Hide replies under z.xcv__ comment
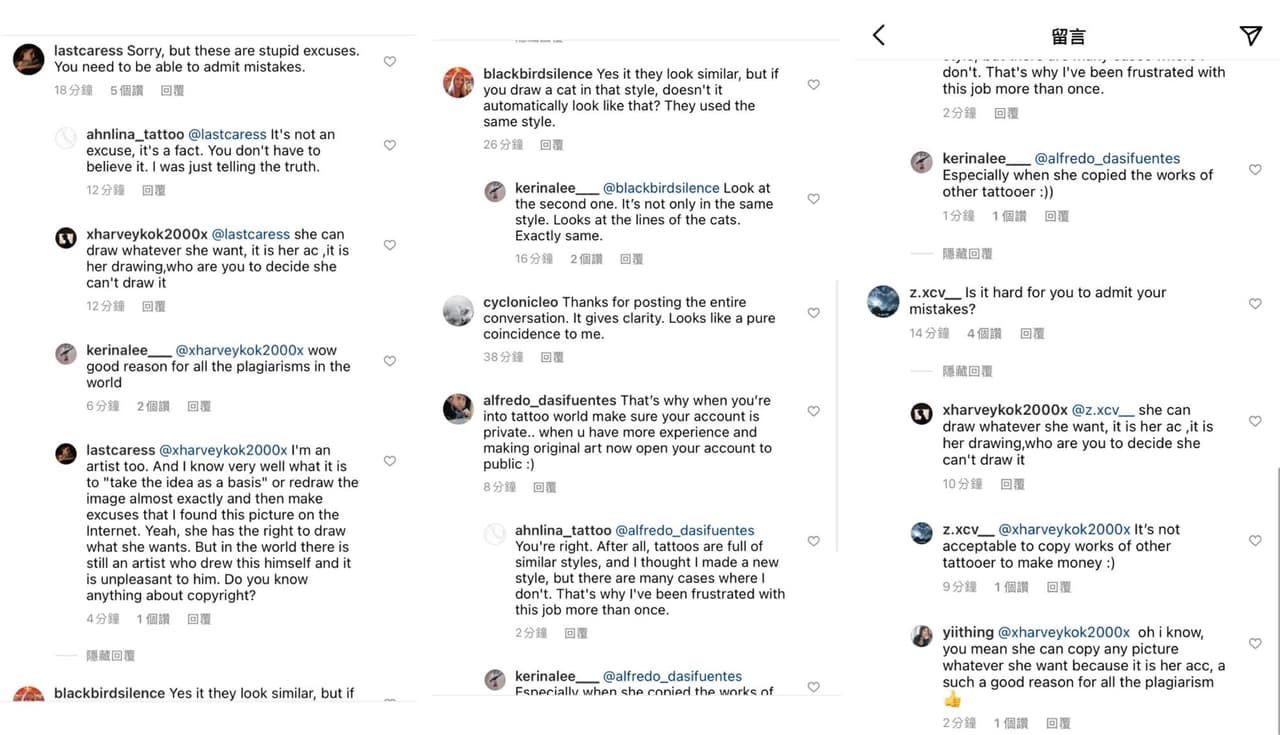 pos(967,371)
